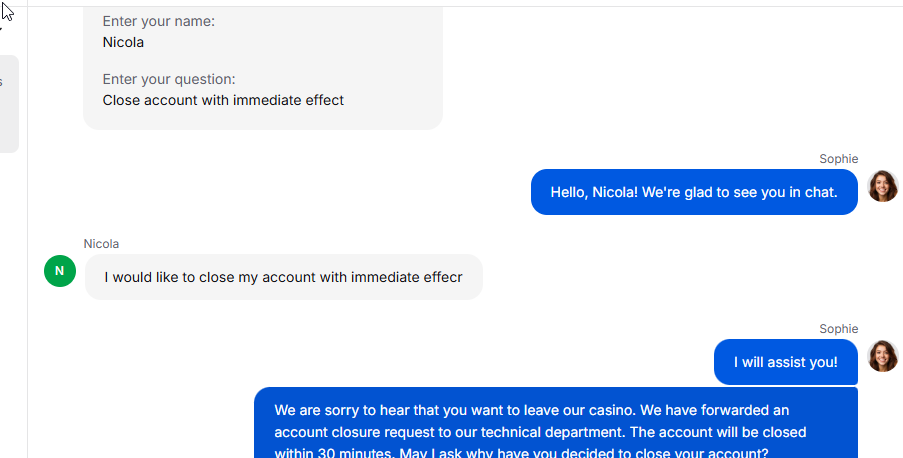Click the grey panel in the left sidebar

(x=9, y=104)
